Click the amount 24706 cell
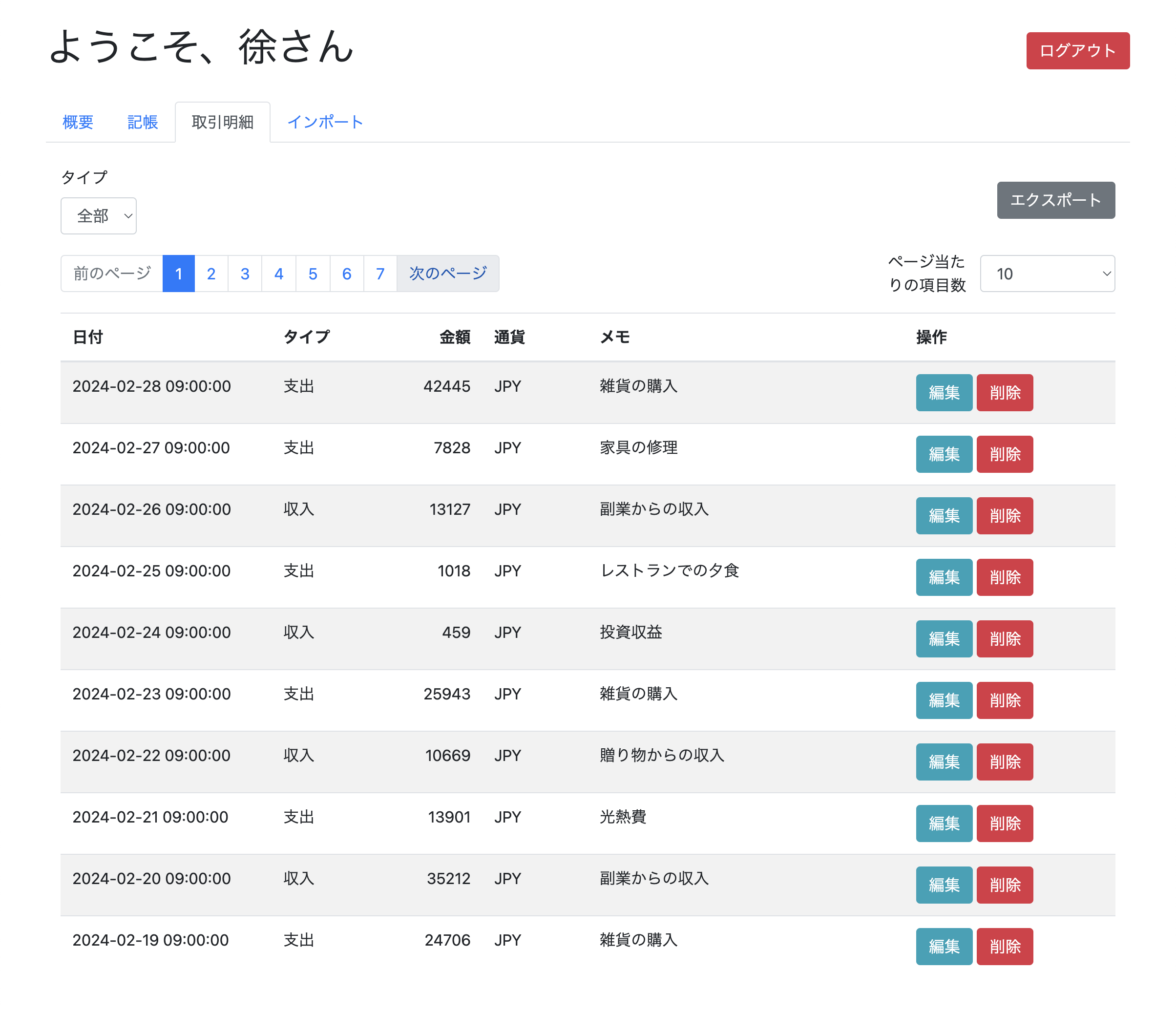 coord(447,940)
